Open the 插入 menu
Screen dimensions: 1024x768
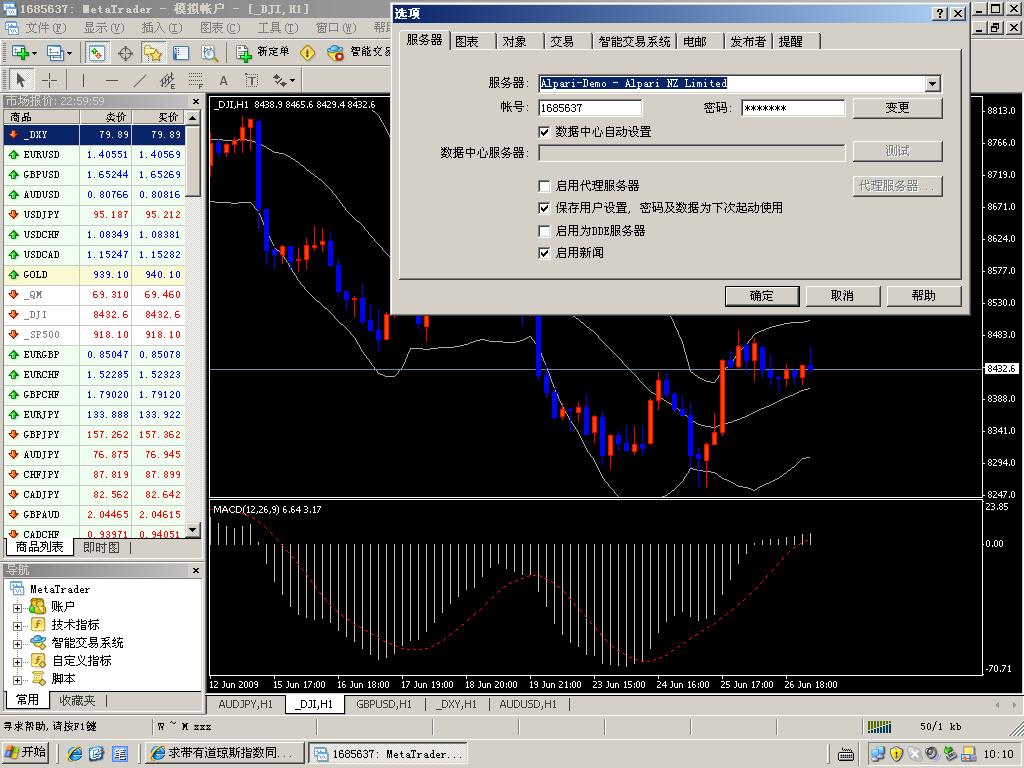point(162,28)
